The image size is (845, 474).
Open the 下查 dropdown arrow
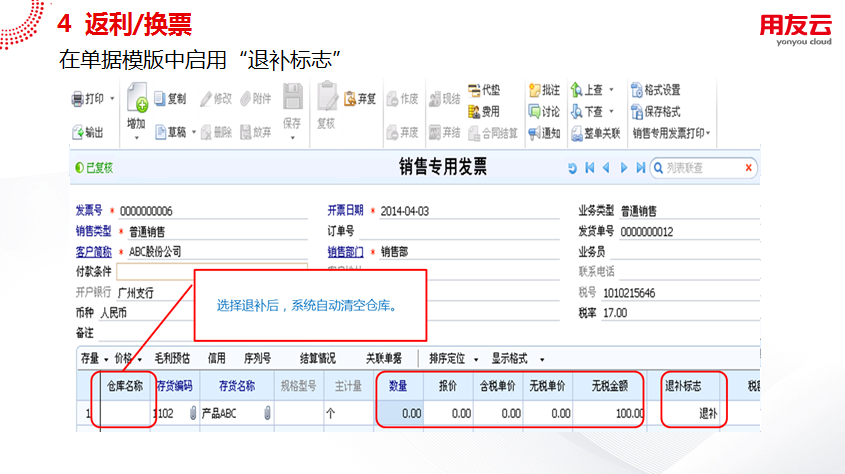click(611, 111)
